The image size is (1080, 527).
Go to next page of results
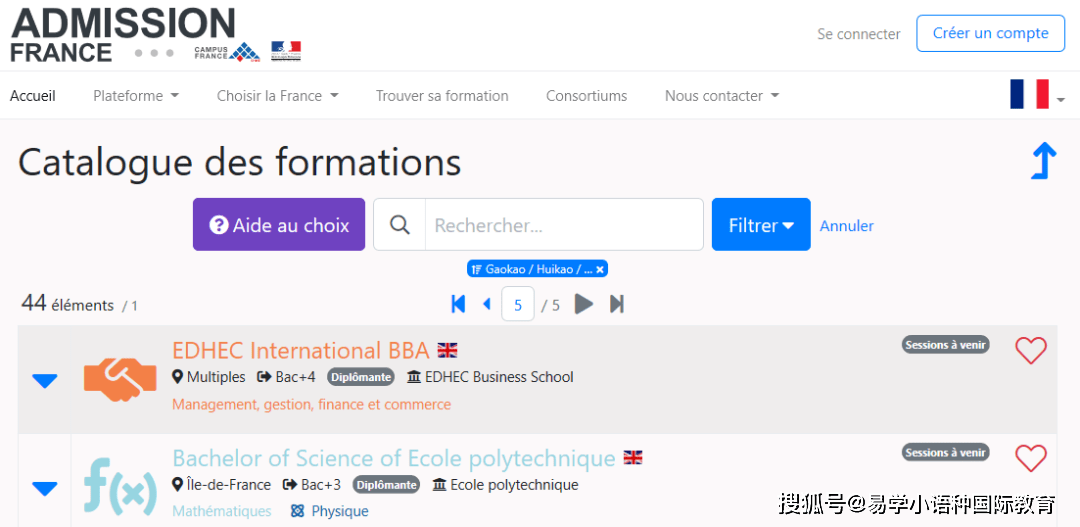[x=584, y=304]
